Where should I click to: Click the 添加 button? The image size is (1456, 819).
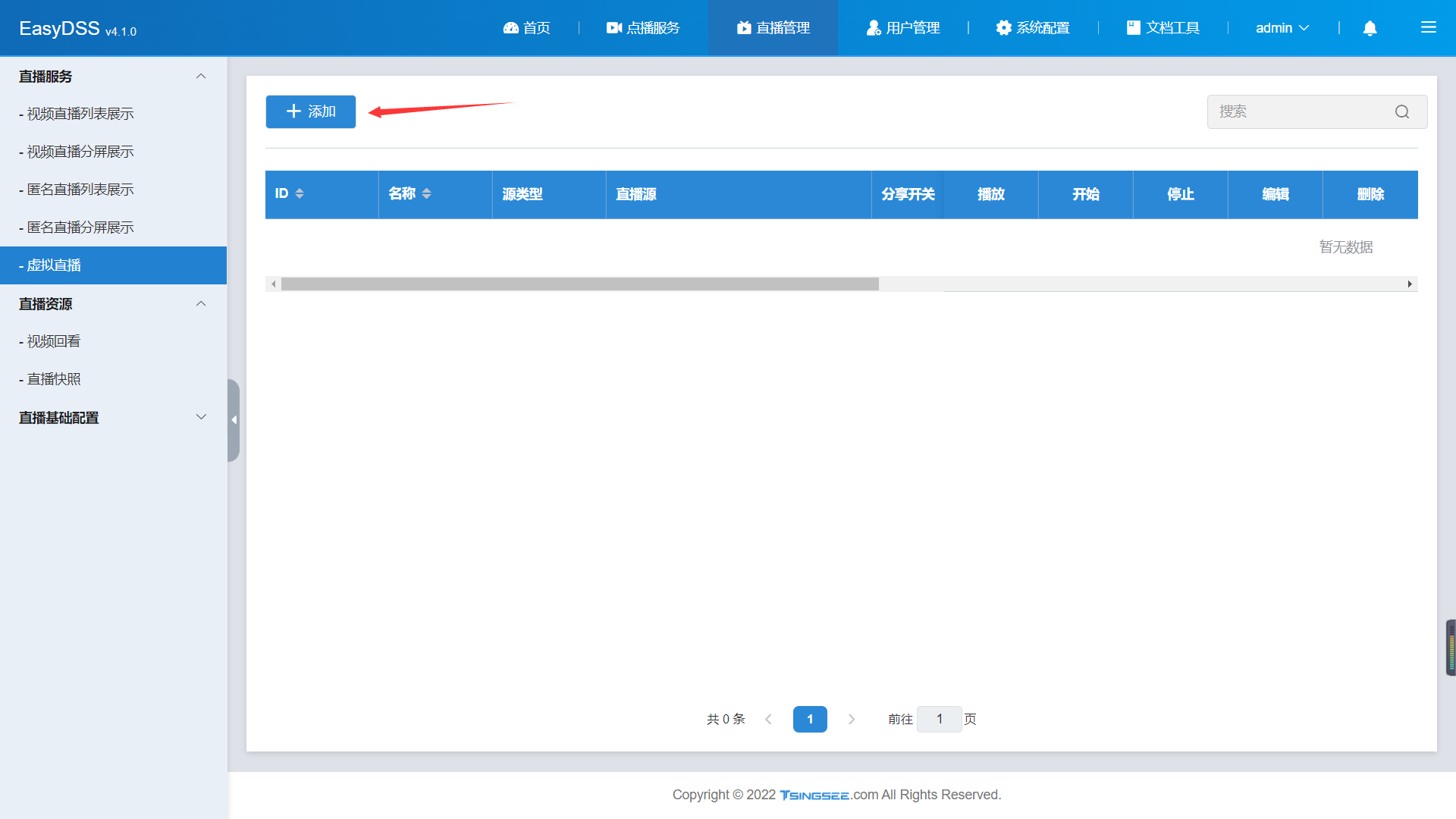(x=311, y=112)
